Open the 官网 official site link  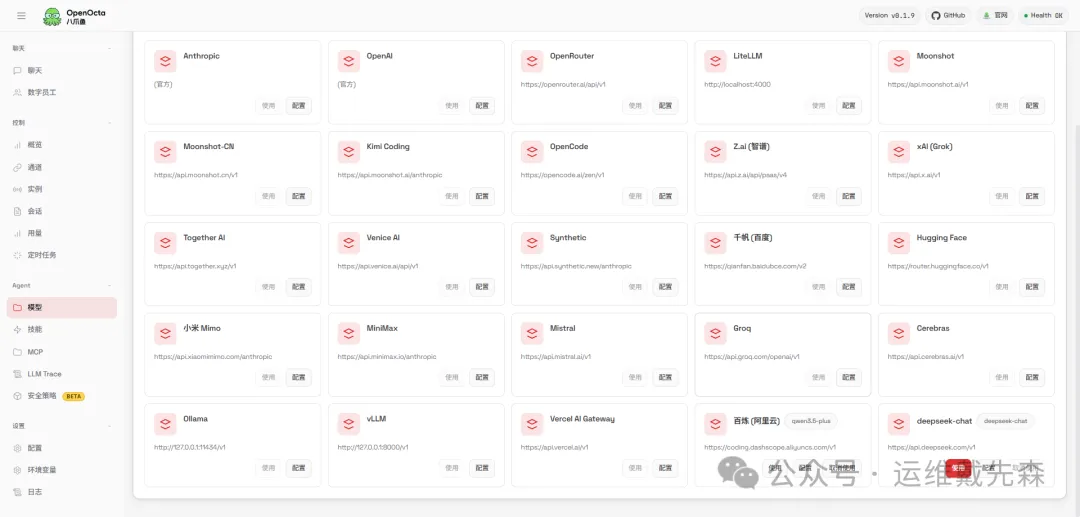point(995,16)
